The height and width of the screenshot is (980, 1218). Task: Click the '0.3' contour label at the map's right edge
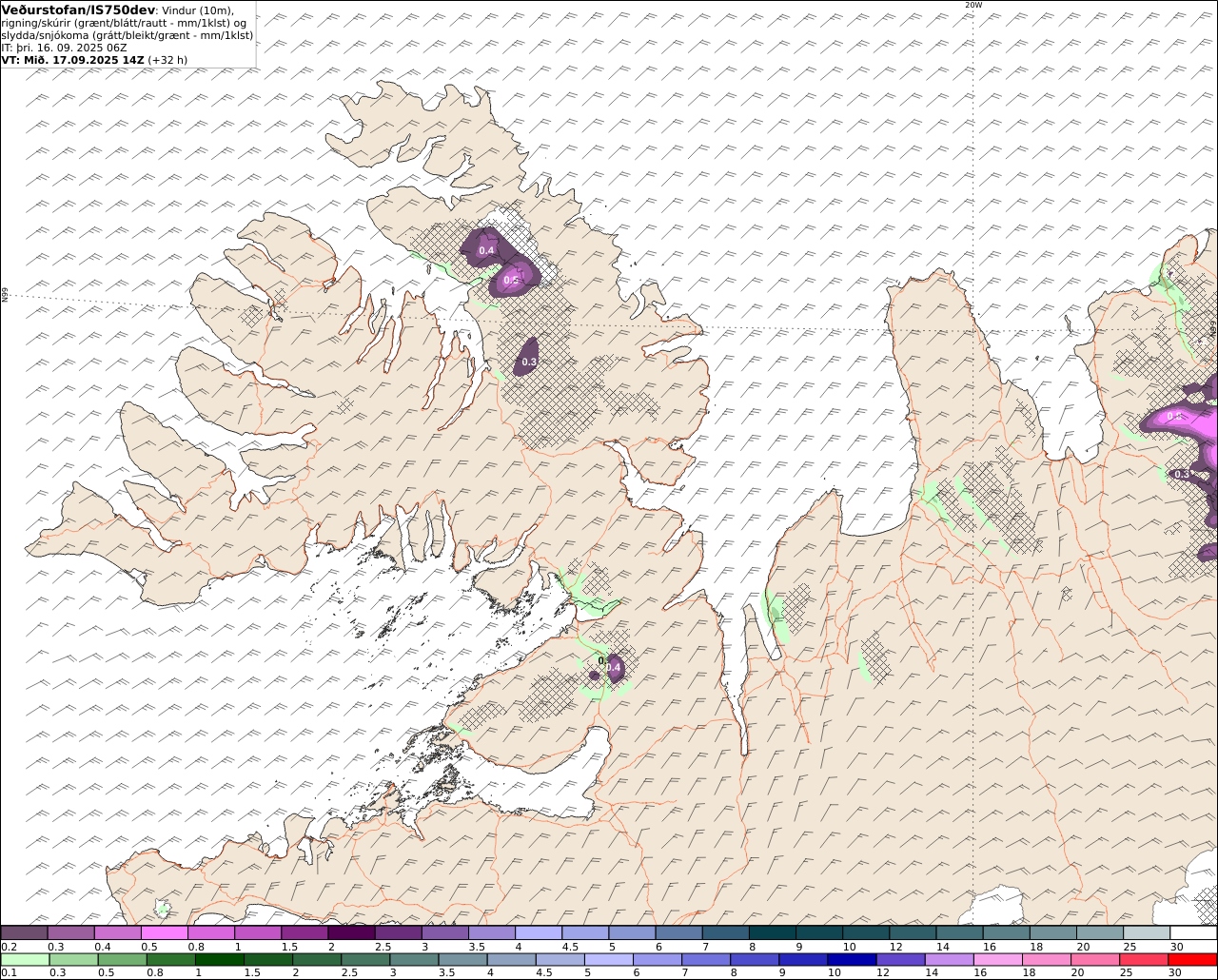(1182, 474)
